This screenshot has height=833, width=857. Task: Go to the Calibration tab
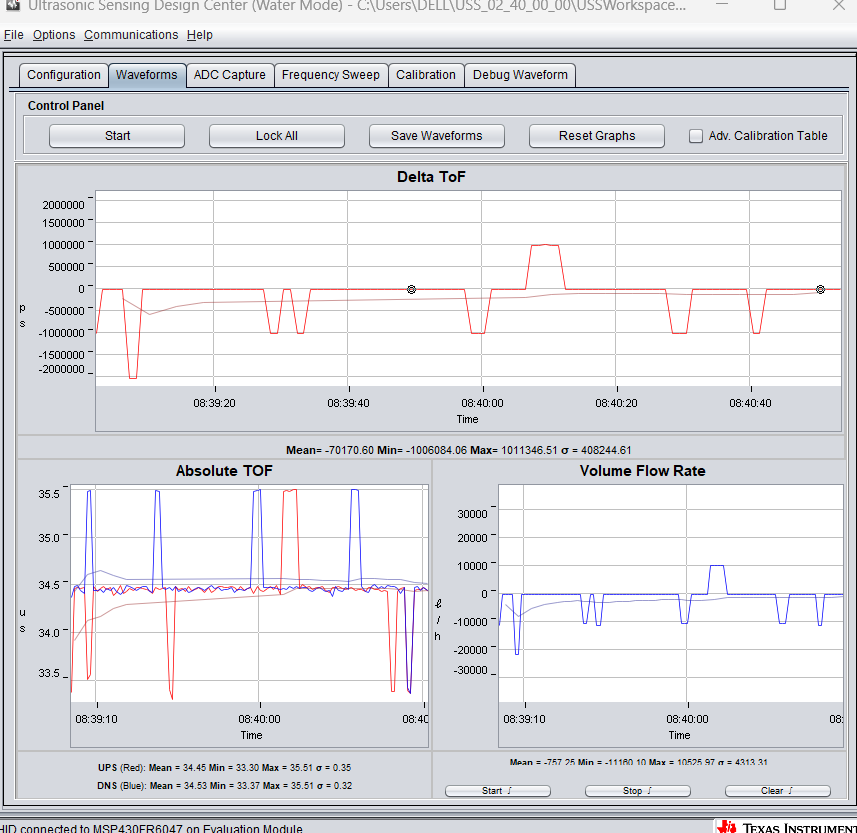click(x=425, y=75)
